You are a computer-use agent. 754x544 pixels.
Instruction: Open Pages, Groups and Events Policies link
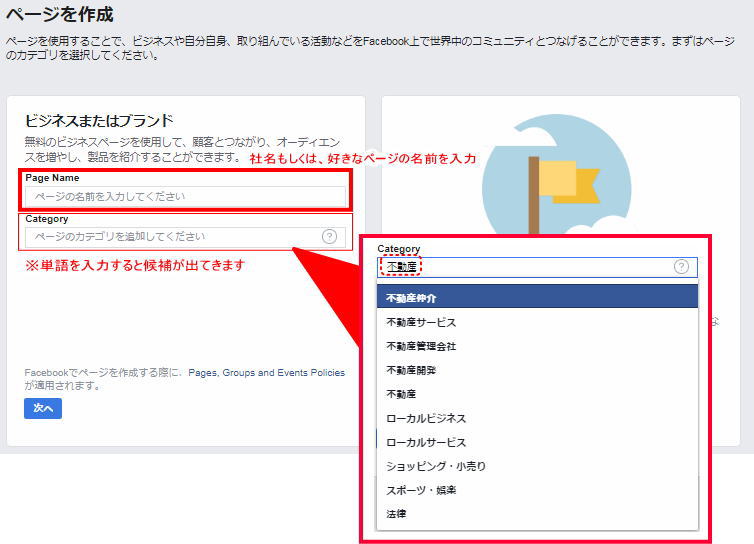[x=266, y=373]
